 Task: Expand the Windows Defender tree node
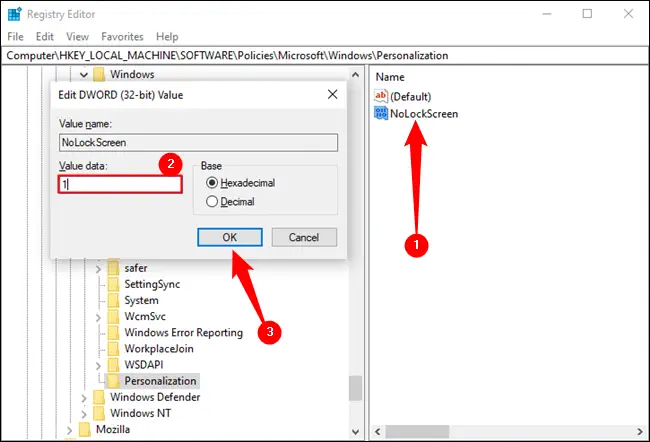[84, 398]
